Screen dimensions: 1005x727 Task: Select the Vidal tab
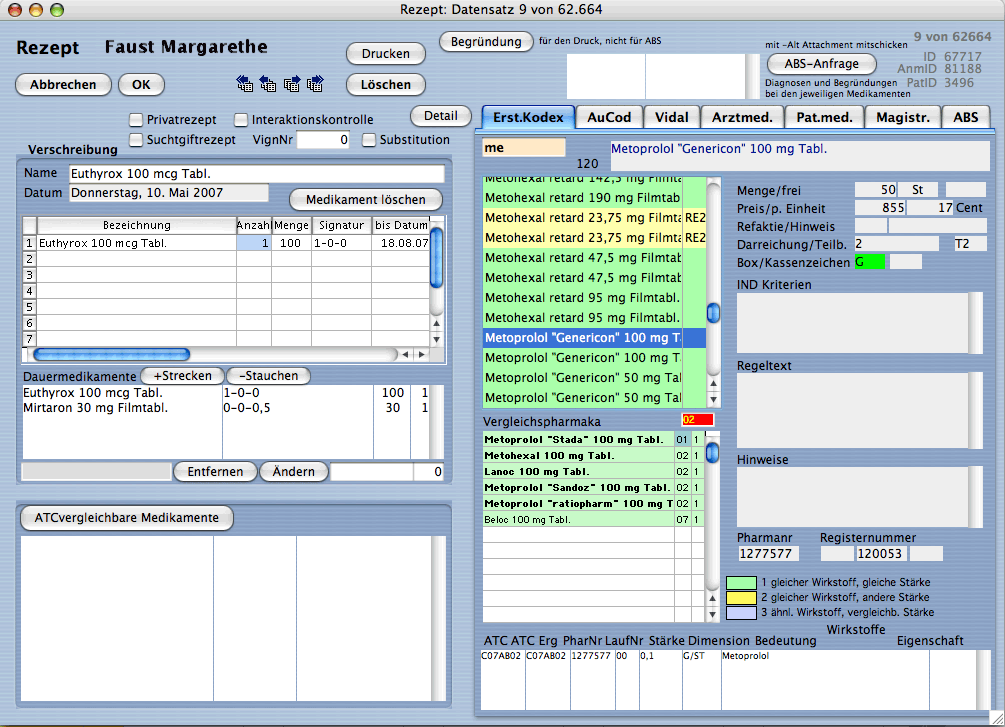point(671,117)
